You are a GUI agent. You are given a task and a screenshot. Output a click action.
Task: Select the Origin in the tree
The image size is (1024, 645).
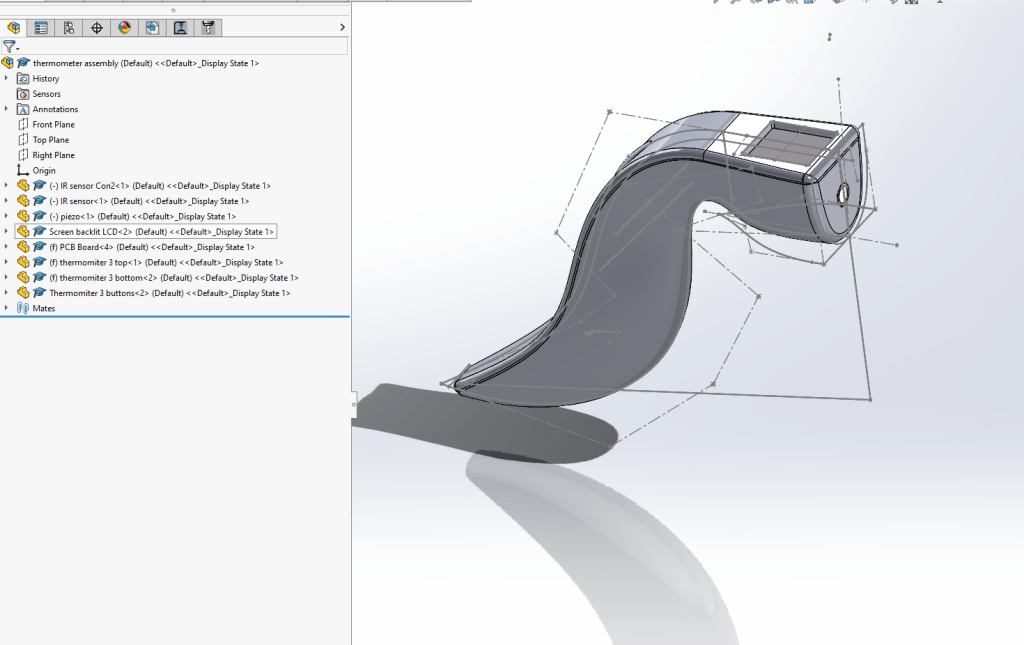tap(43, 171)
